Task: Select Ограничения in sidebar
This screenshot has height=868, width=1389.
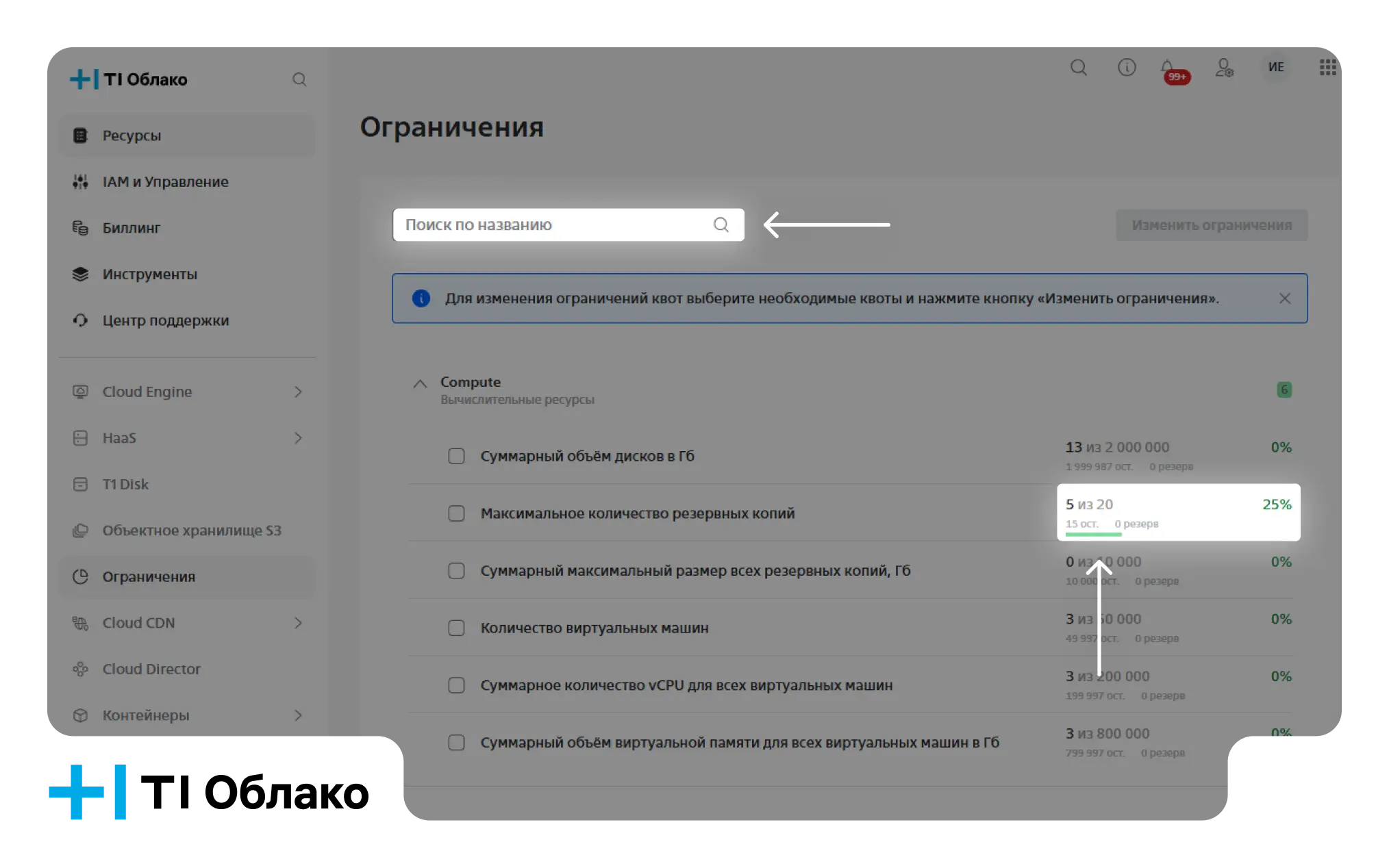Action: pos(187,576)
